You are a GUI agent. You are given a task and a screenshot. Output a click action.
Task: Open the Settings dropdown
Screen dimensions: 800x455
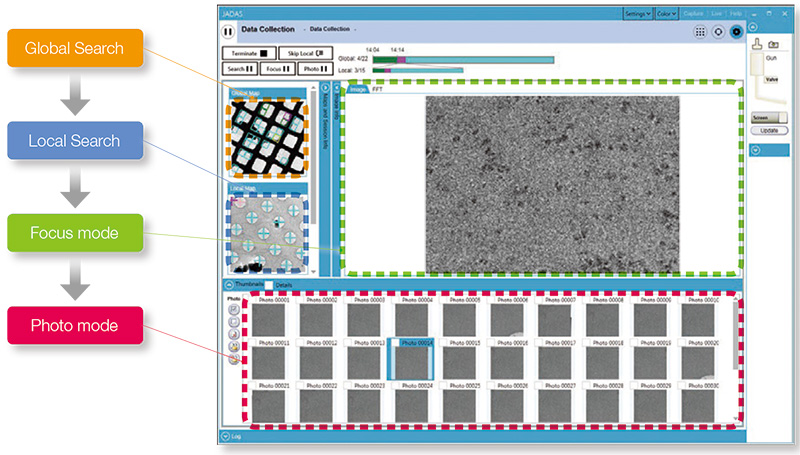[x=637, y=14]
